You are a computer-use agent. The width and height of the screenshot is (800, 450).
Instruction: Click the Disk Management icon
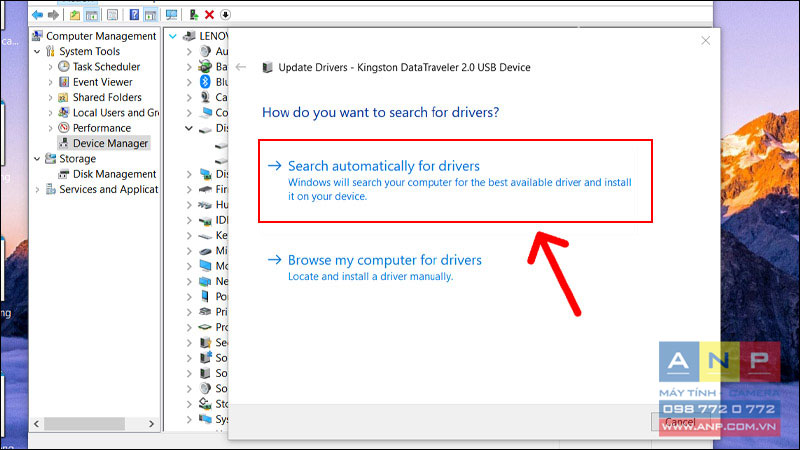point(64,174)
